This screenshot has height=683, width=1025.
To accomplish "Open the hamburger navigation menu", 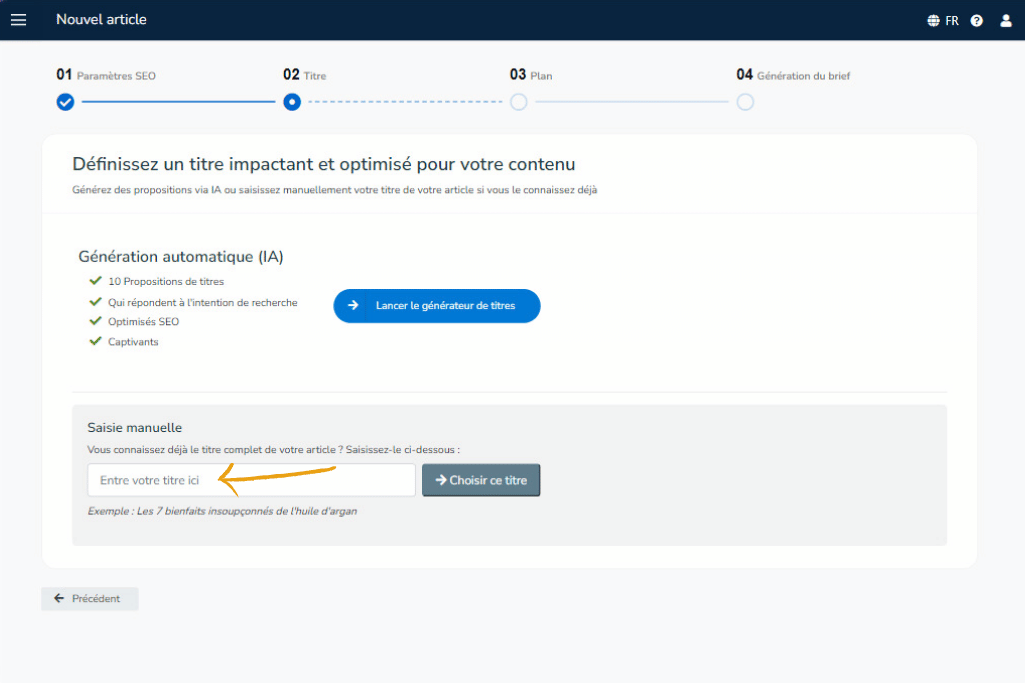I will coord(18,20).
